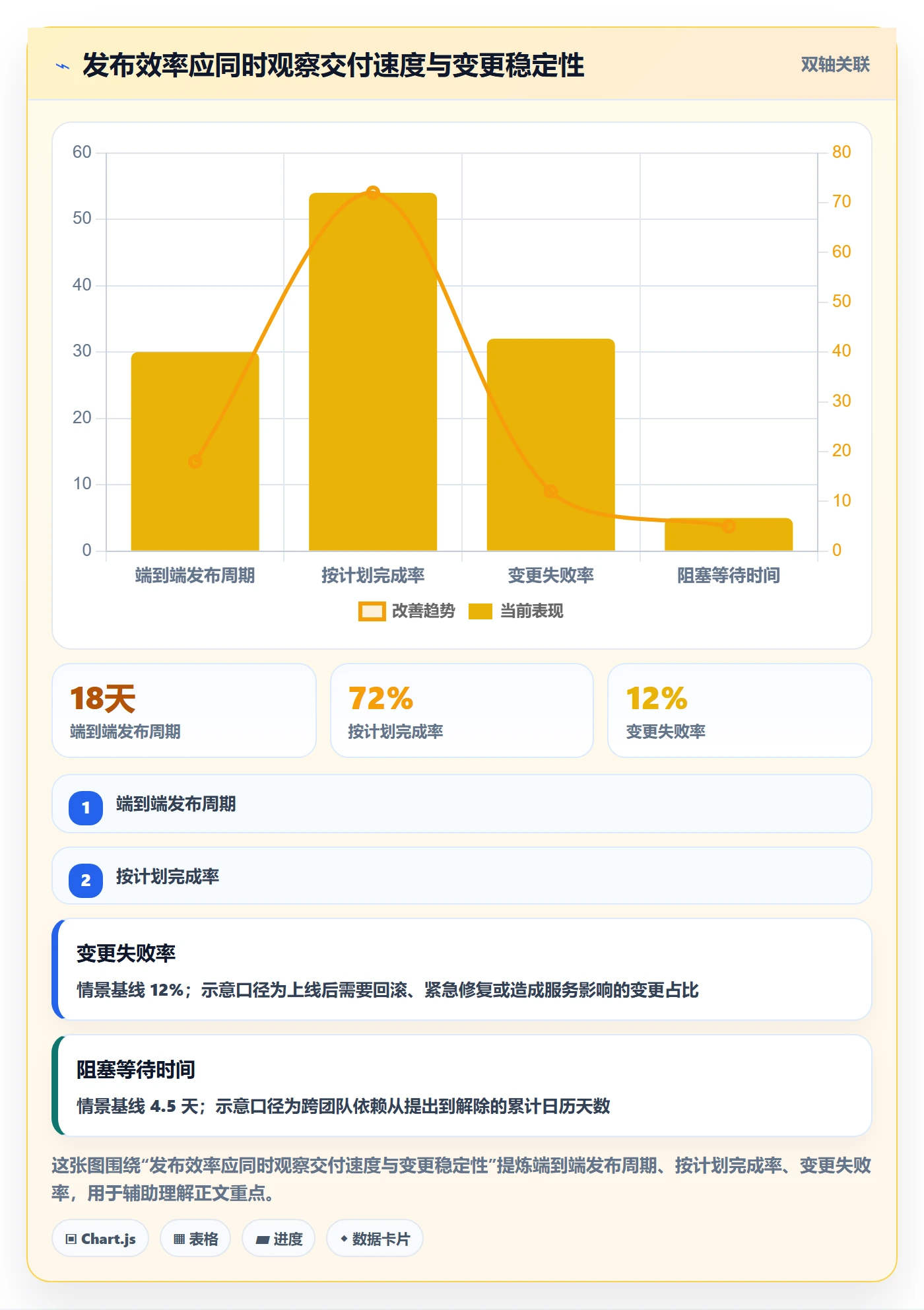The height and width of the screenshot is (1310, 924).
Task: Open the 按计划完成率 list row
Action: pyautogui.click(x=462, y=876)
